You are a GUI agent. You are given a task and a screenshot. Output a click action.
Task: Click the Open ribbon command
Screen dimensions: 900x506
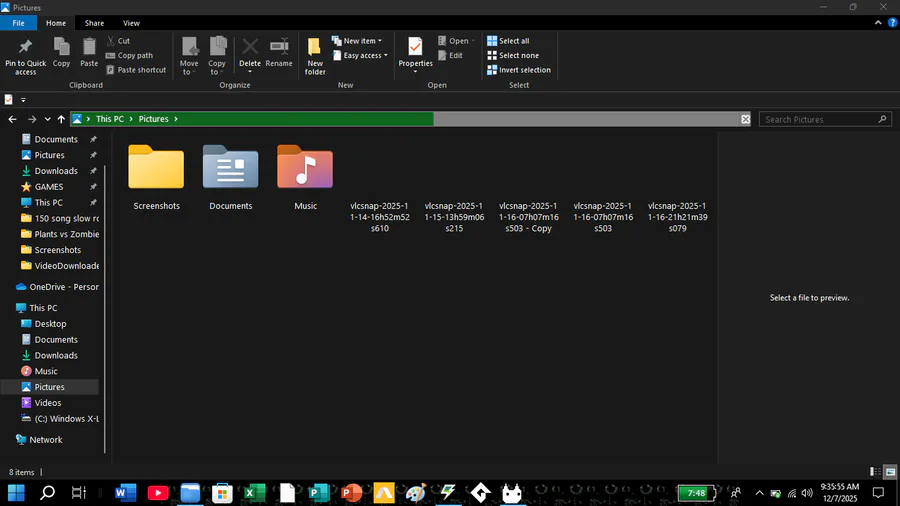(456, 41)
